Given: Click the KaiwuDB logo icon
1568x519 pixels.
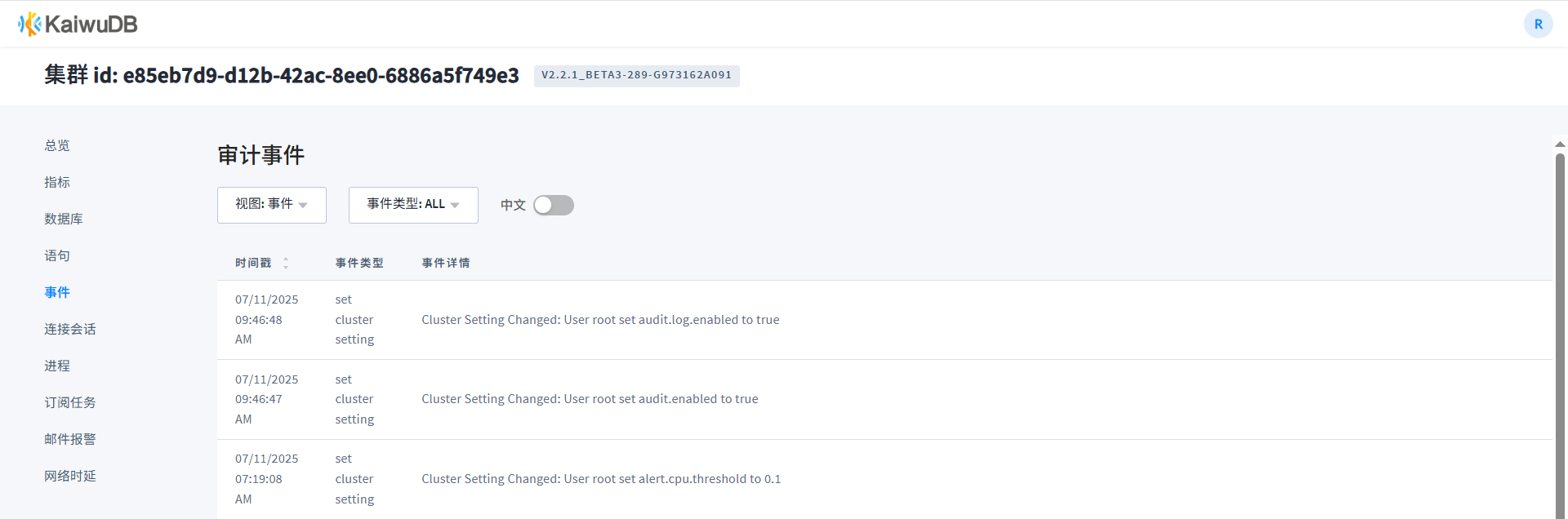Looking at the screenshot, I should (x=29, y=24).
